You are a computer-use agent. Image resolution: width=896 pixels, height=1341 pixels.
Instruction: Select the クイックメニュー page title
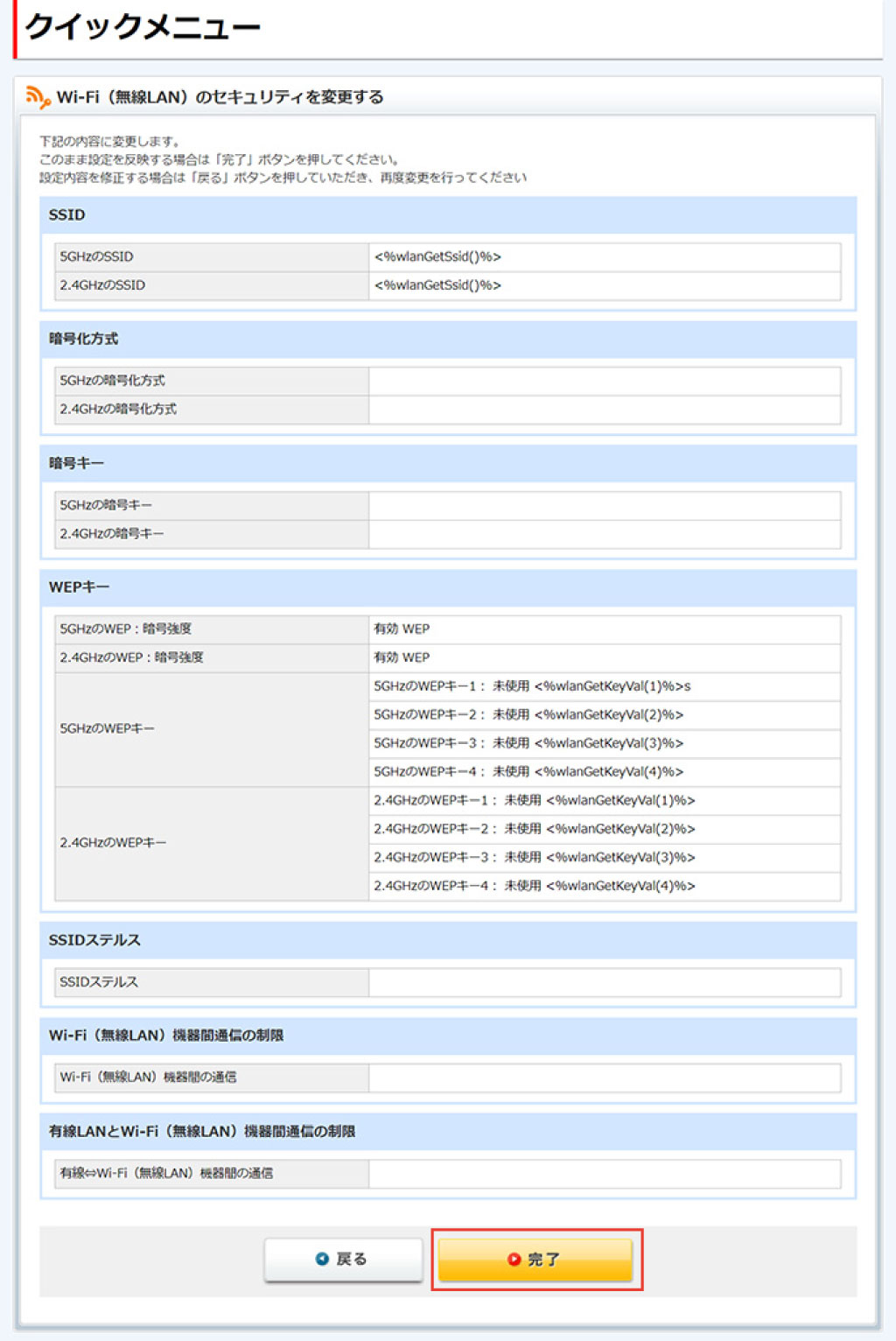click(x=143, y=27)
